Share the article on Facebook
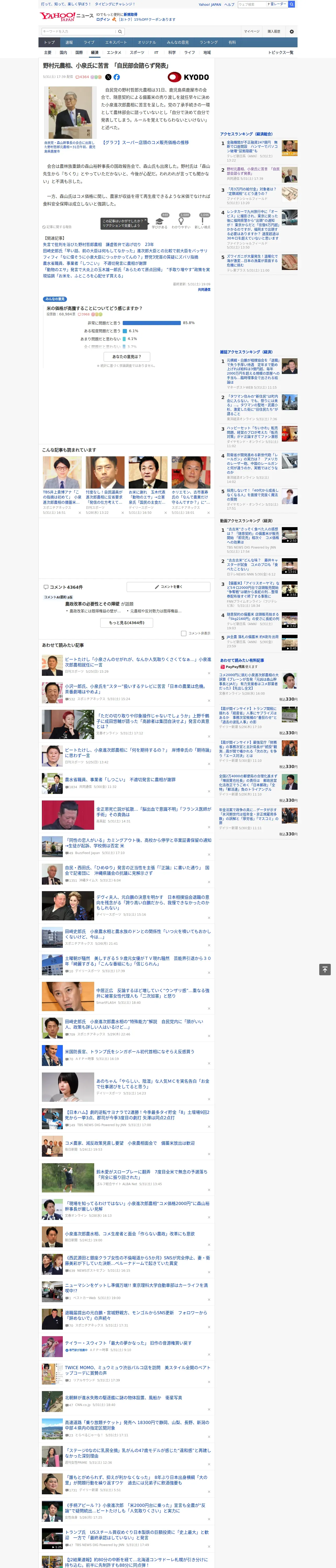This screenshot has height=1568, width=336. click(116, 77)
